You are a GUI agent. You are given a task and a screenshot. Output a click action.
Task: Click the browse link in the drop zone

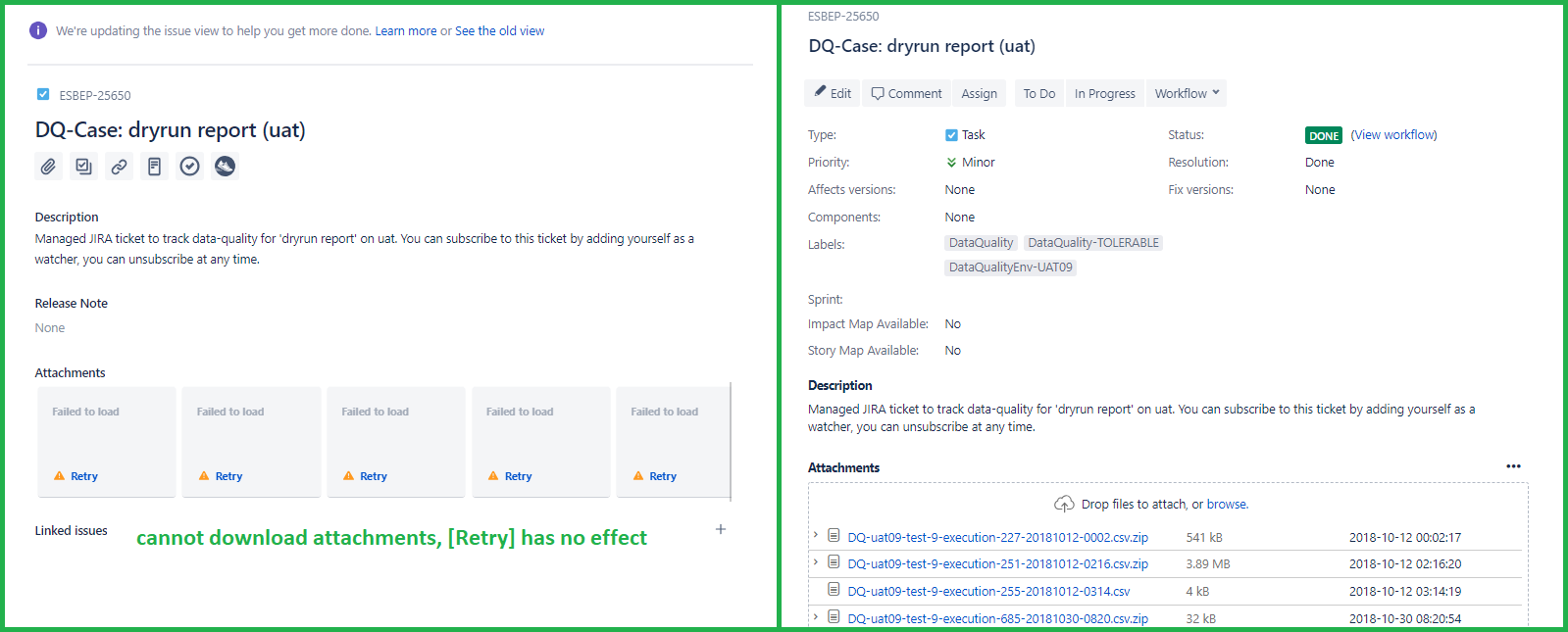1227,505
